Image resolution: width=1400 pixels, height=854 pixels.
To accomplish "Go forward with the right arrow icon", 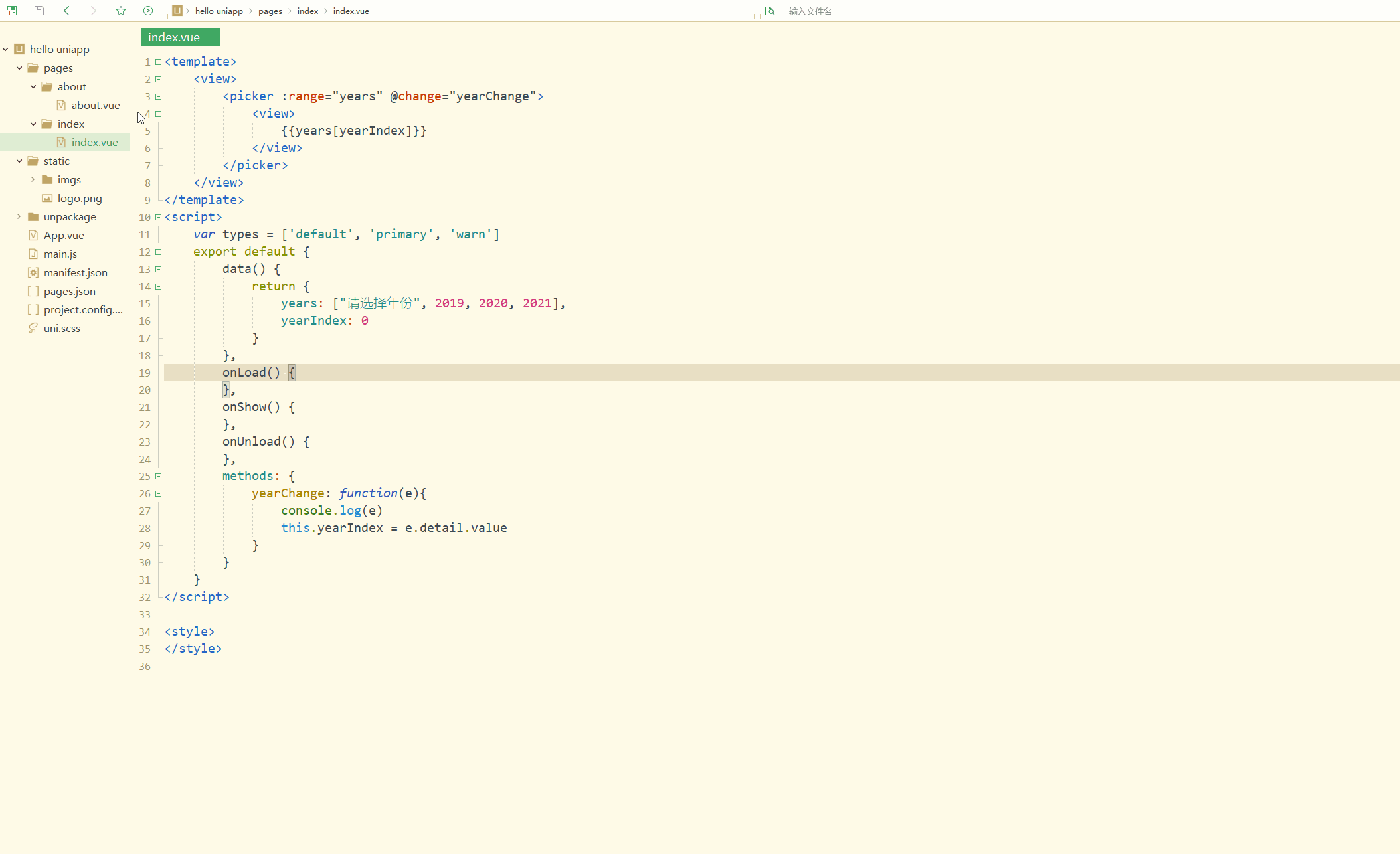I will 94,11.
